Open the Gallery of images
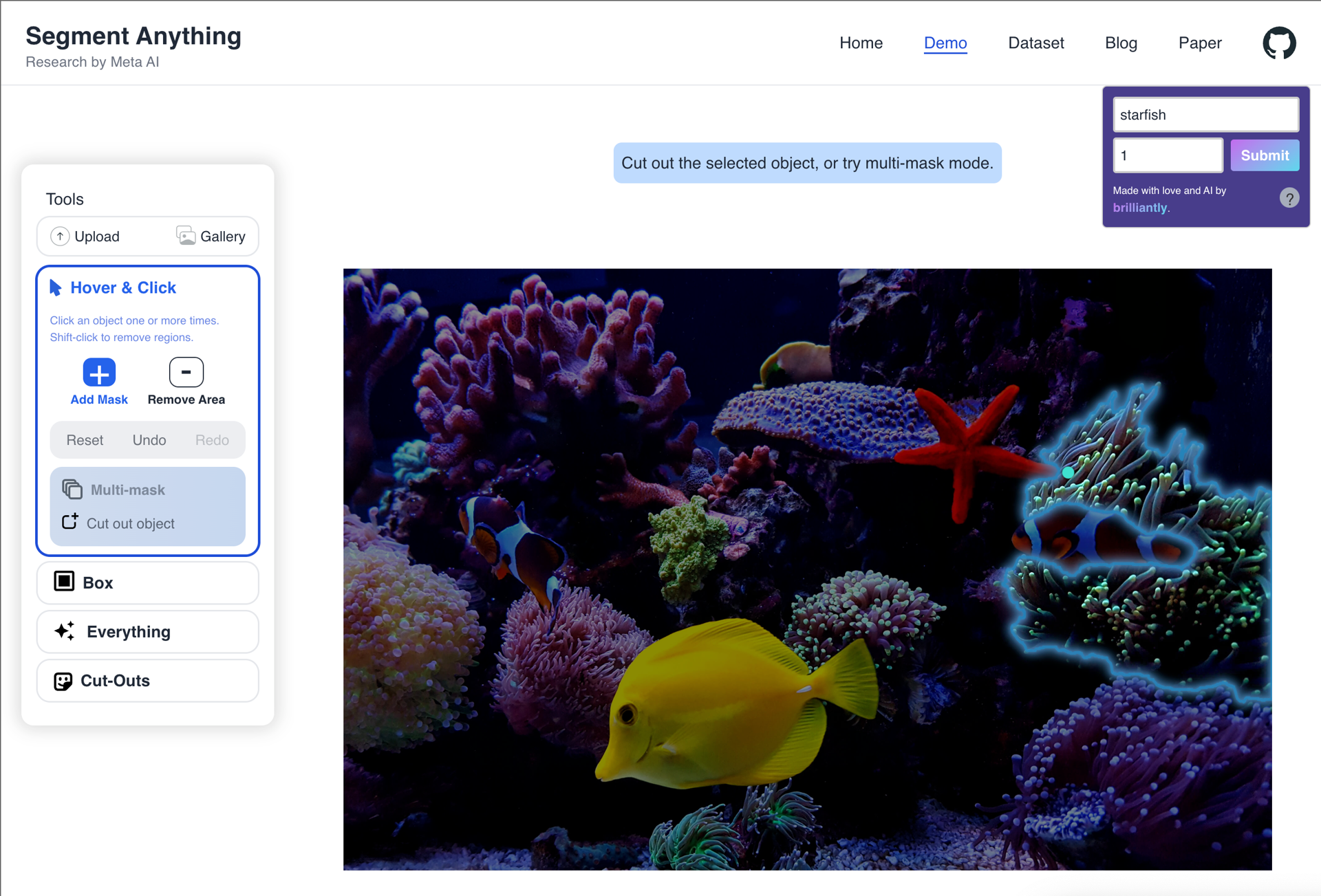 point(211,237)
